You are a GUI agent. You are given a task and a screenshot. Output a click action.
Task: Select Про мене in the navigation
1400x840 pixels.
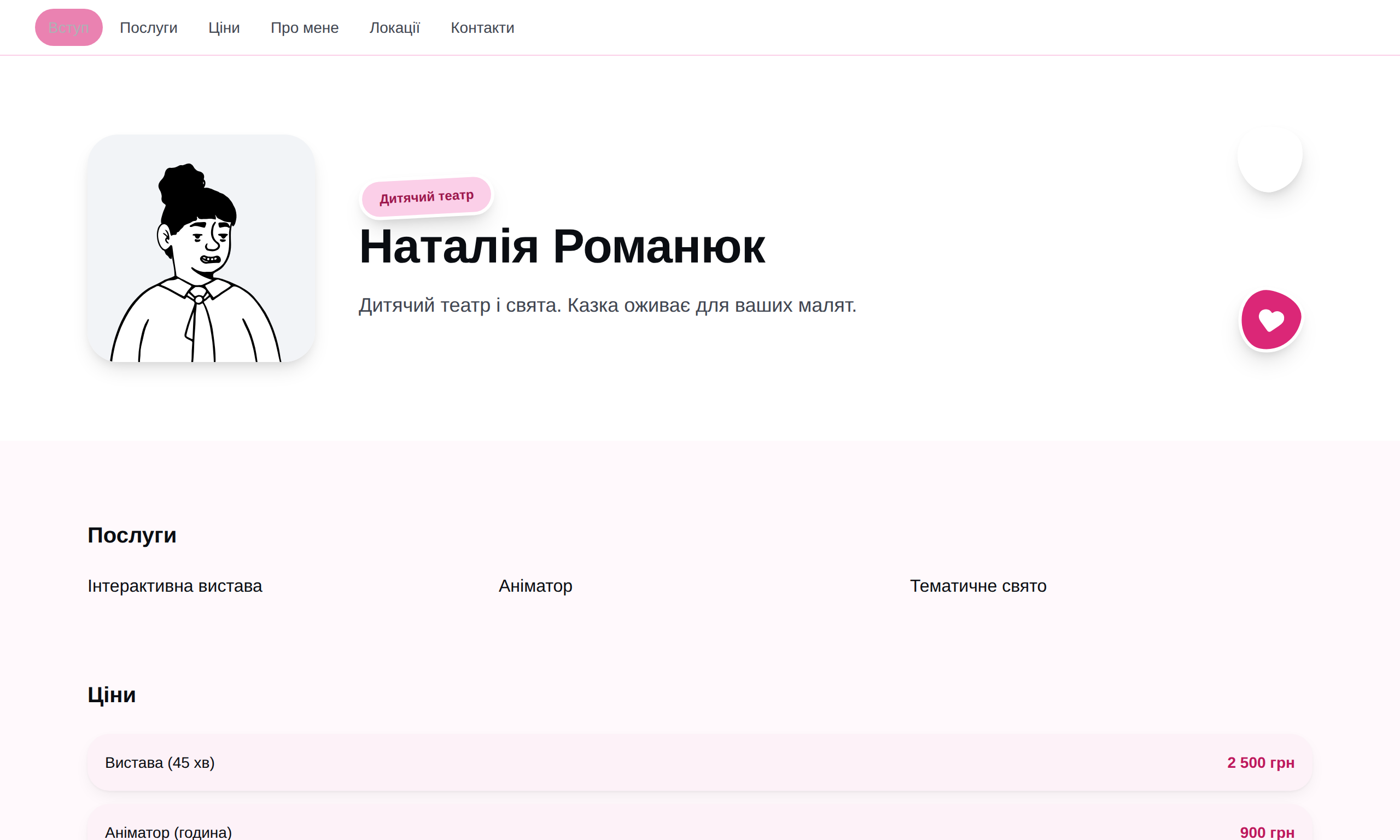305,27
